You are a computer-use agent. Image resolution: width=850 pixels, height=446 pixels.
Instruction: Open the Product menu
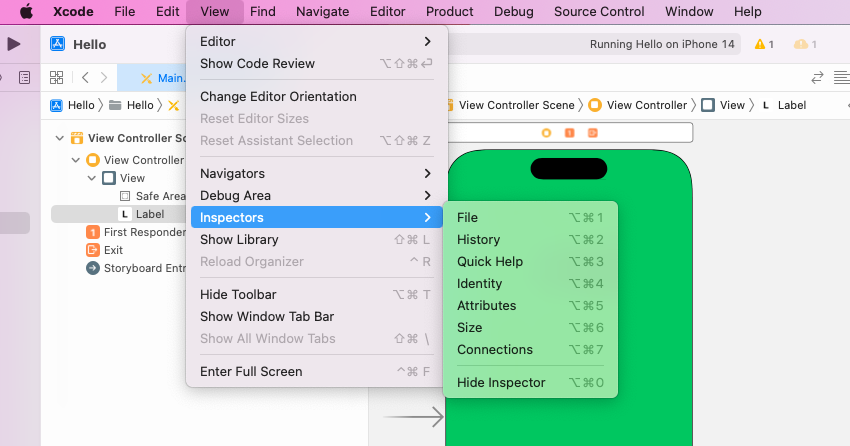pyautogui.click(x=449, y=11)
